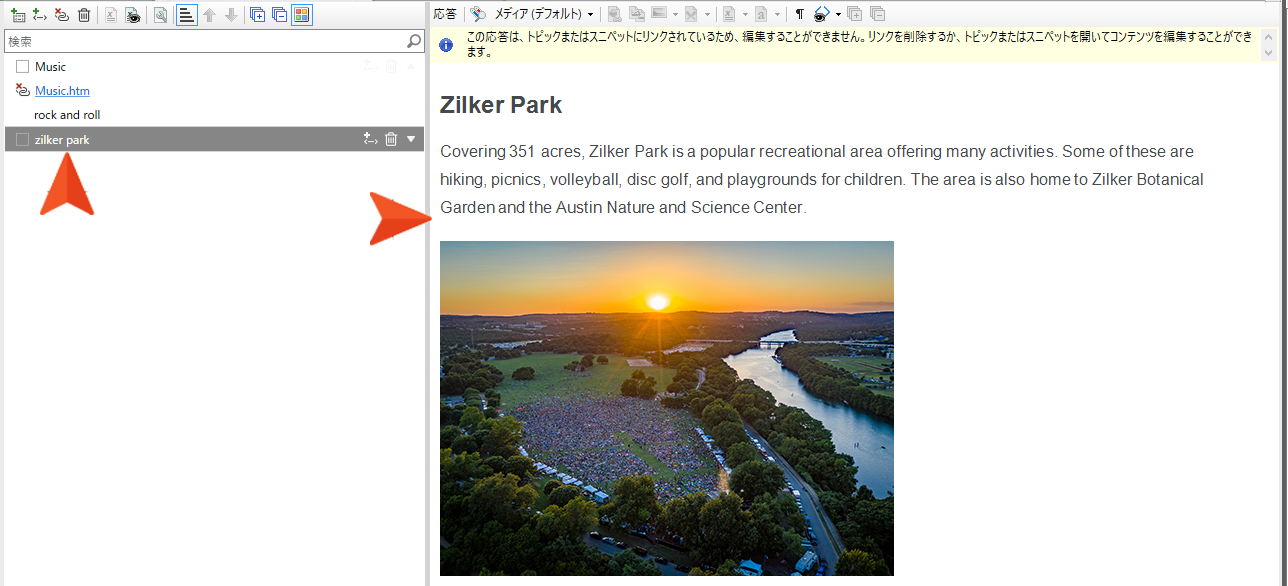Click the Zilker Park aerial photo
Viewport: 1288px width, 586px height.
tap(666, 408)
